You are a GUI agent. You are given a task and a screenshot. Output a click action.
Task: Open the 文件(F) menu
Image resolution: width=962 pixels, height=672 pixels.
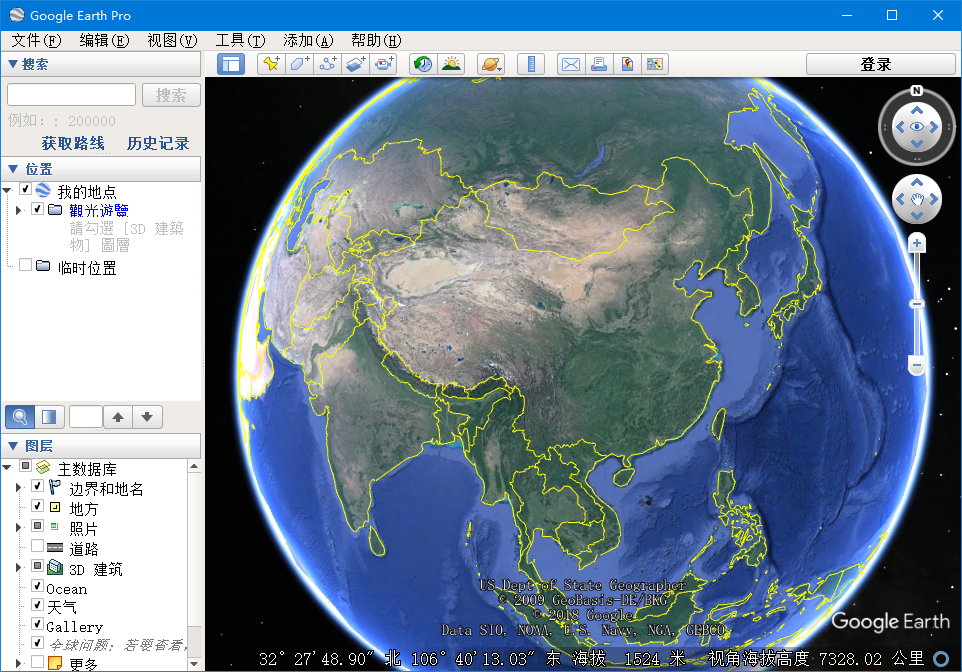coord(37,41)
